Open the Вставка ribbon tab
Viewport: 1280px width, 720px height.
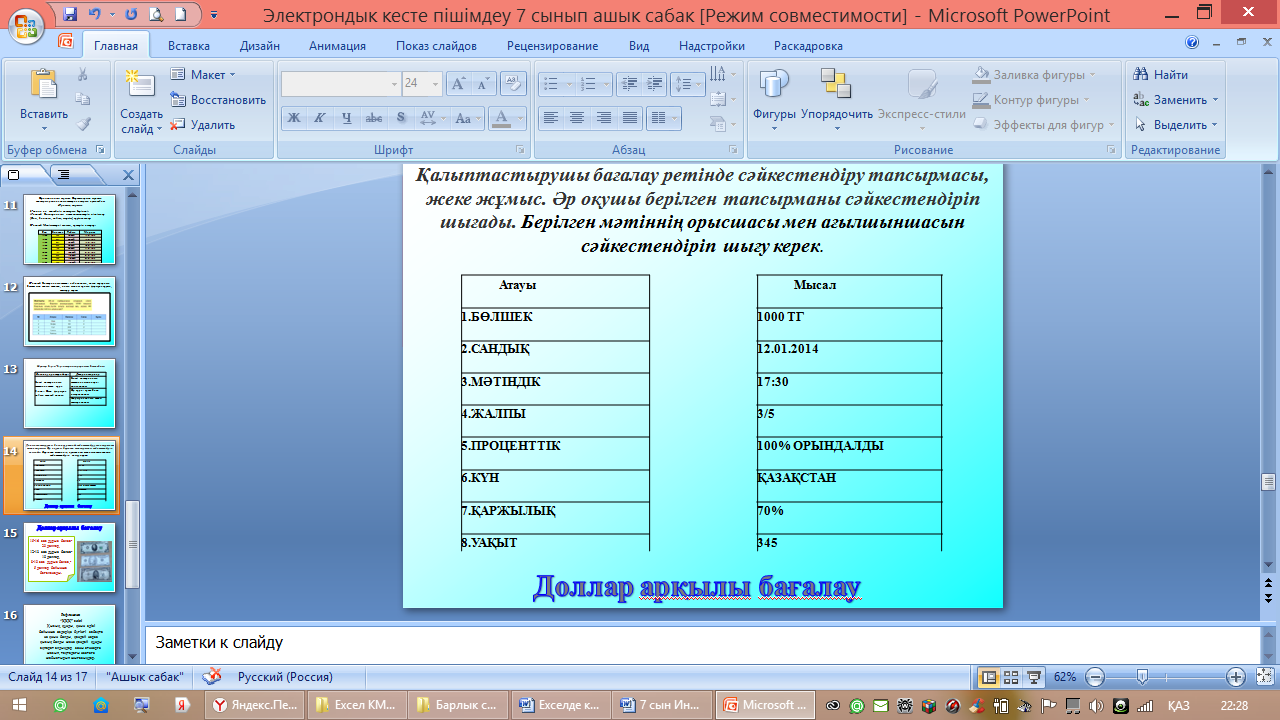pyautogui.click(x=188, y=46)
